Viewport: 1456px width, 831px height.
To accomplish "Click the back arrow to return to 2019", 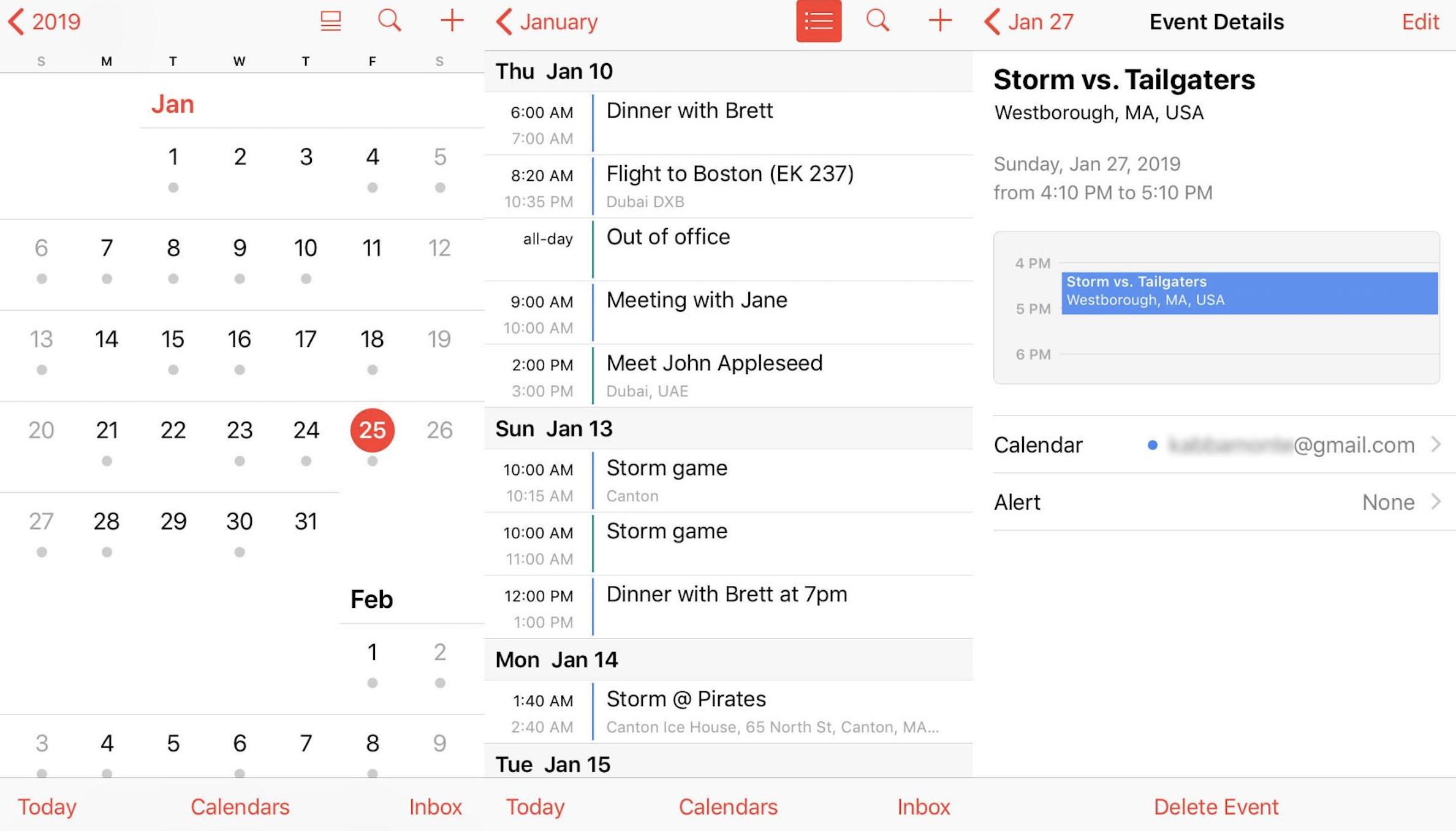I will (16, 21).
